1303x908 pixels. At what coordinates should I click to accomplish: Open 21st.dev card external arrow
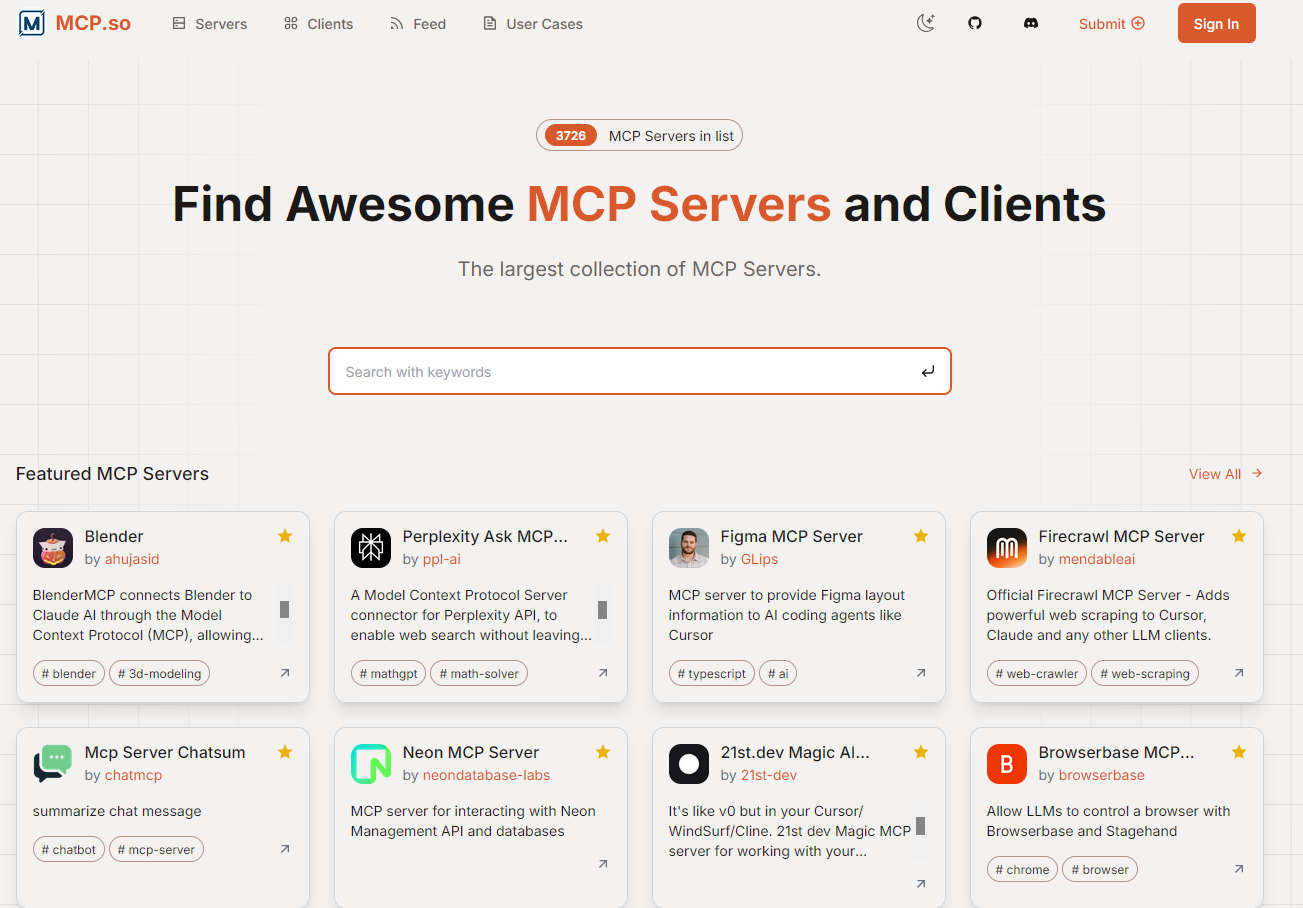click(921, 884)
